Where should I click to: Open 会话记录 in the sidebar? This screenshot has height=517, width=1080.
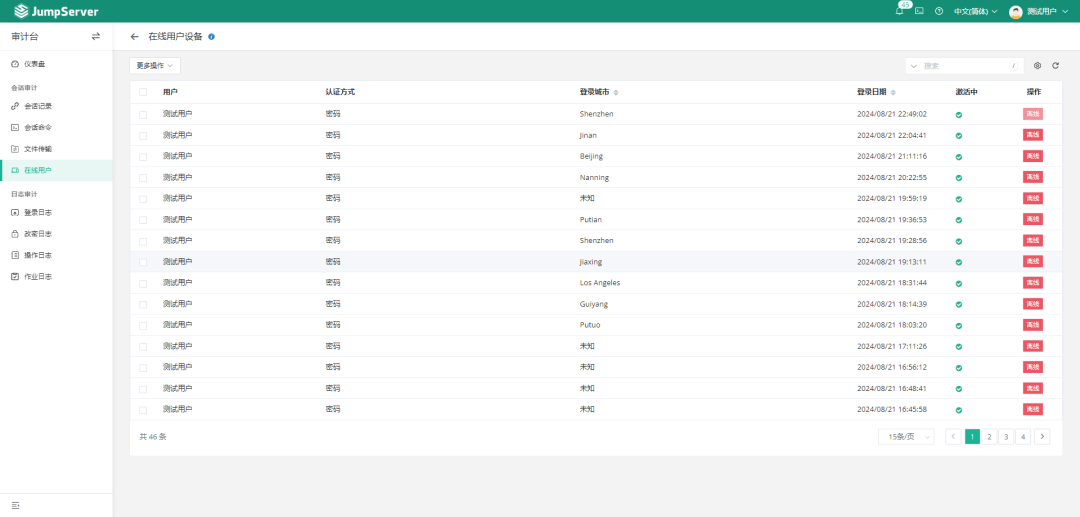[38, 106]
